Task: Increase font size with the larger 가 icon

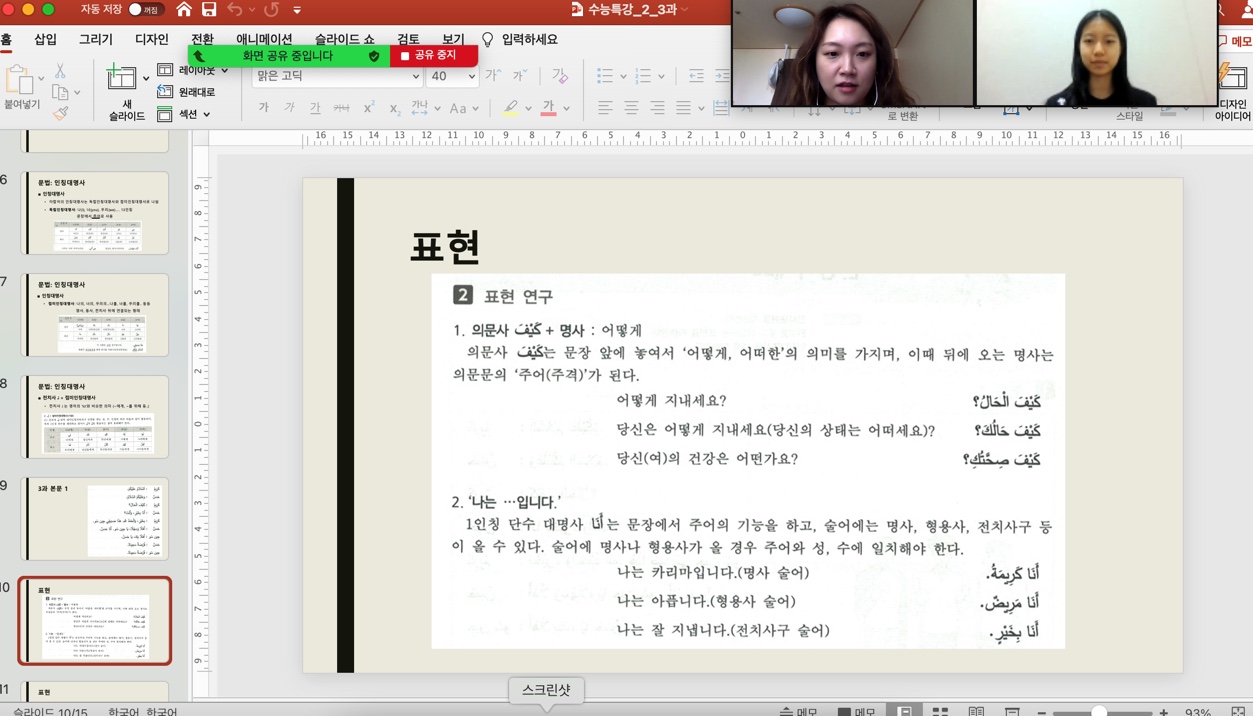Action: (x=493, y=76)
